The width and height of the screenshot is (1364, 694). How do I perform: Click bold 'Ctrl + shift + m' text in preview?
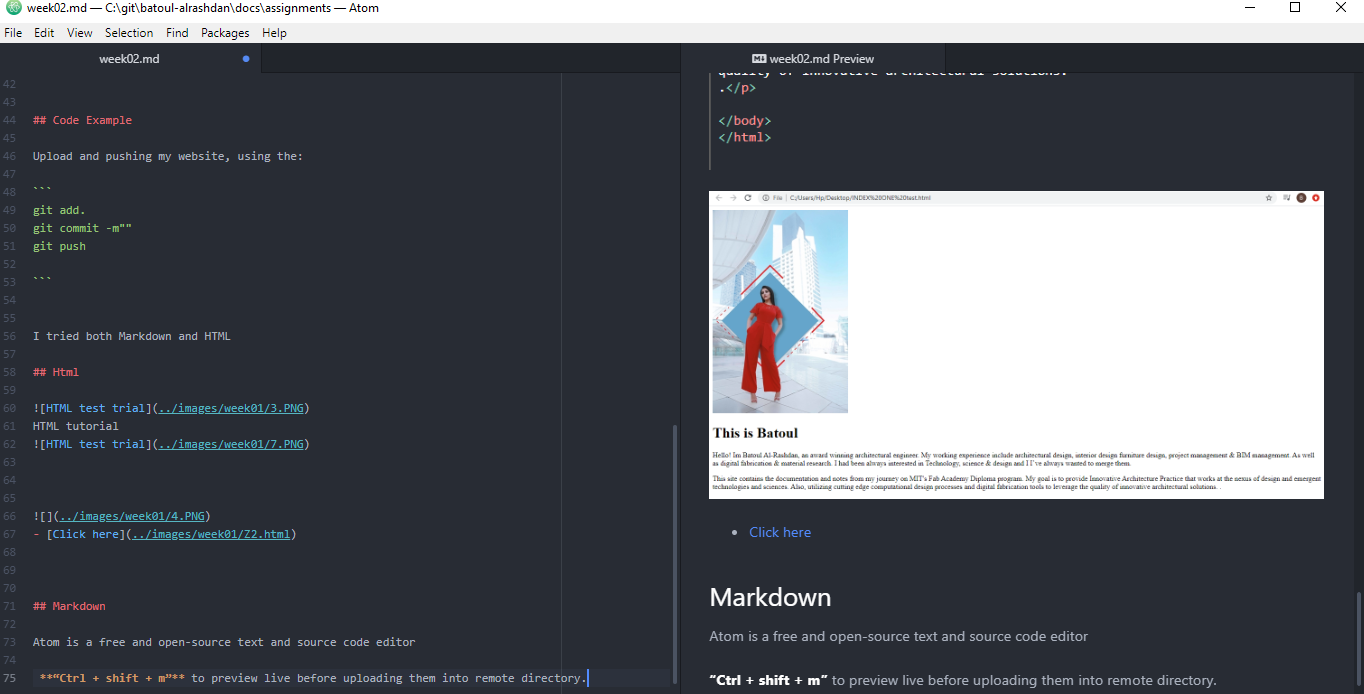pyautogui.click(x=768, y=680)
